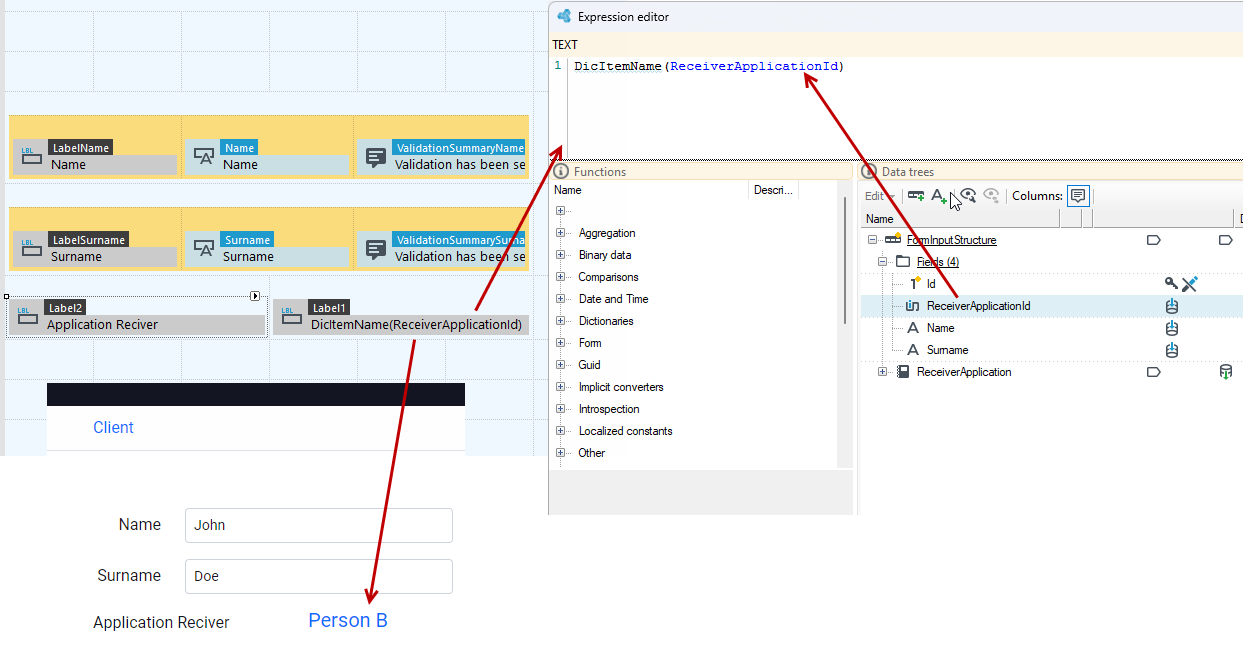Image resolution: width=1243 pixels, height=648 pixels.
Task: Expand the ReceiverApplication tree node
Action: pyautogui.click(x=883, y=372)
